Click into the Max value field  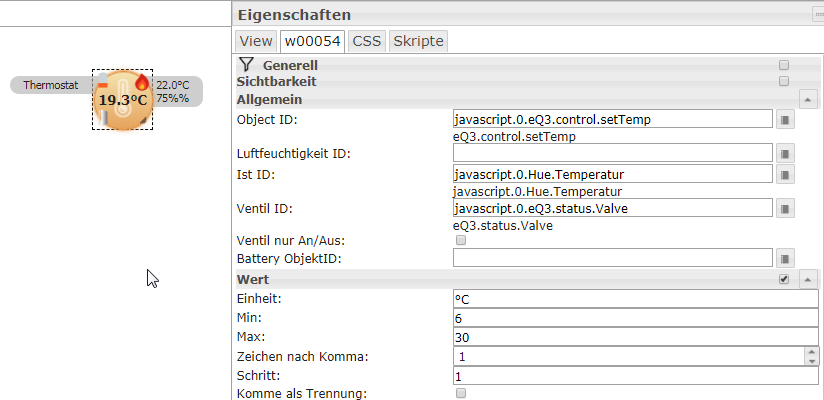635,337
